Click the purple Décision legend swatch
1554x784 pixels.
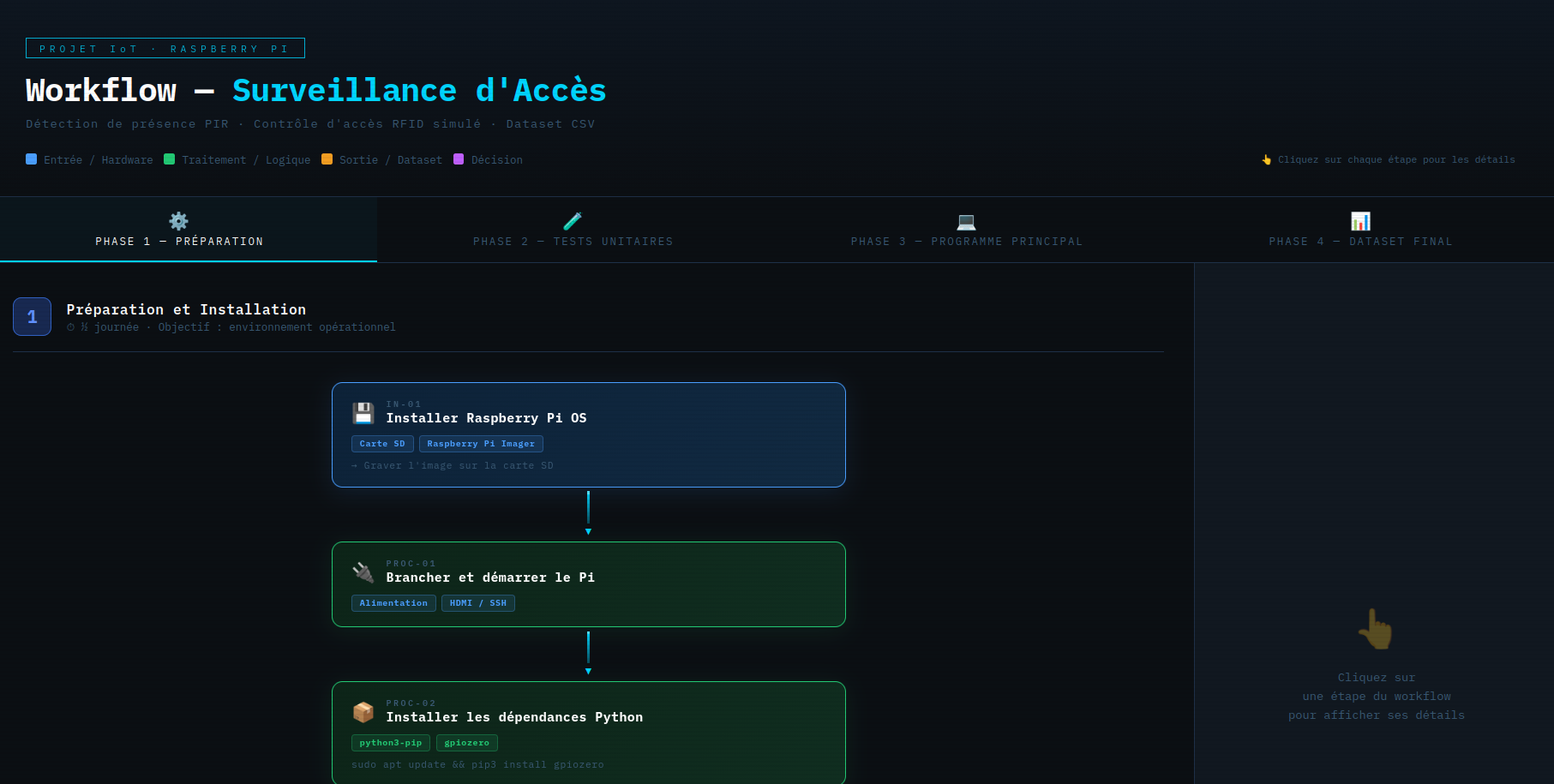click(459, 159)
